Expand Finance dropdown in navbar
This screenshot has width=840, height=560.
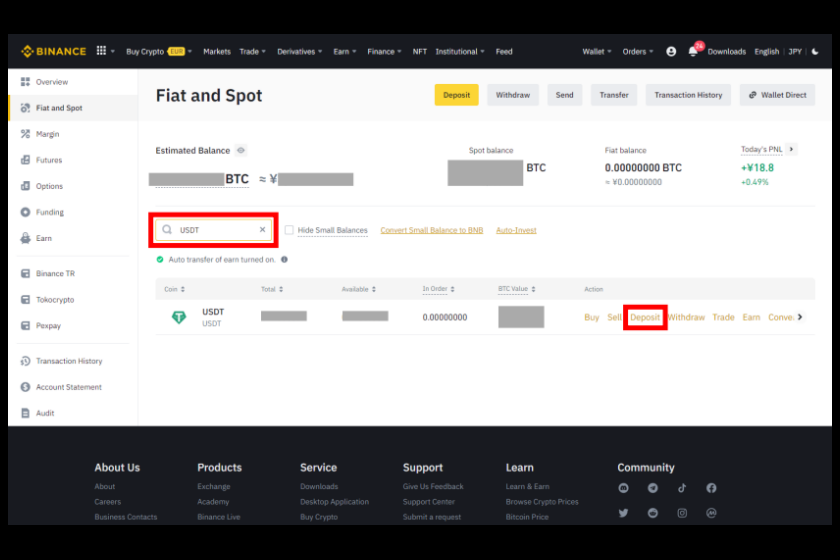click(384, 51)
